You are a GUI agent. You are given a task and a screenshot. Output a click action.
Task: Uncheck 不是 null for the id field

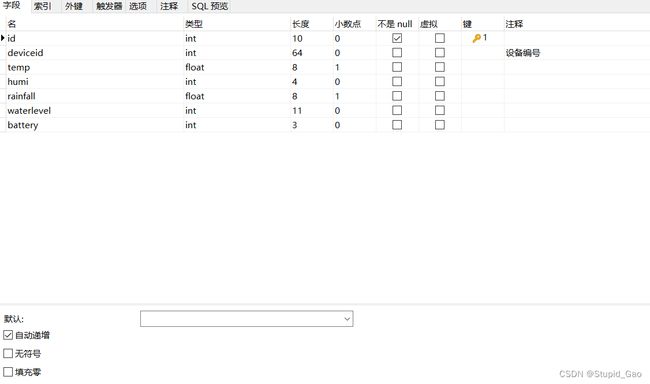tap(397, 38)
